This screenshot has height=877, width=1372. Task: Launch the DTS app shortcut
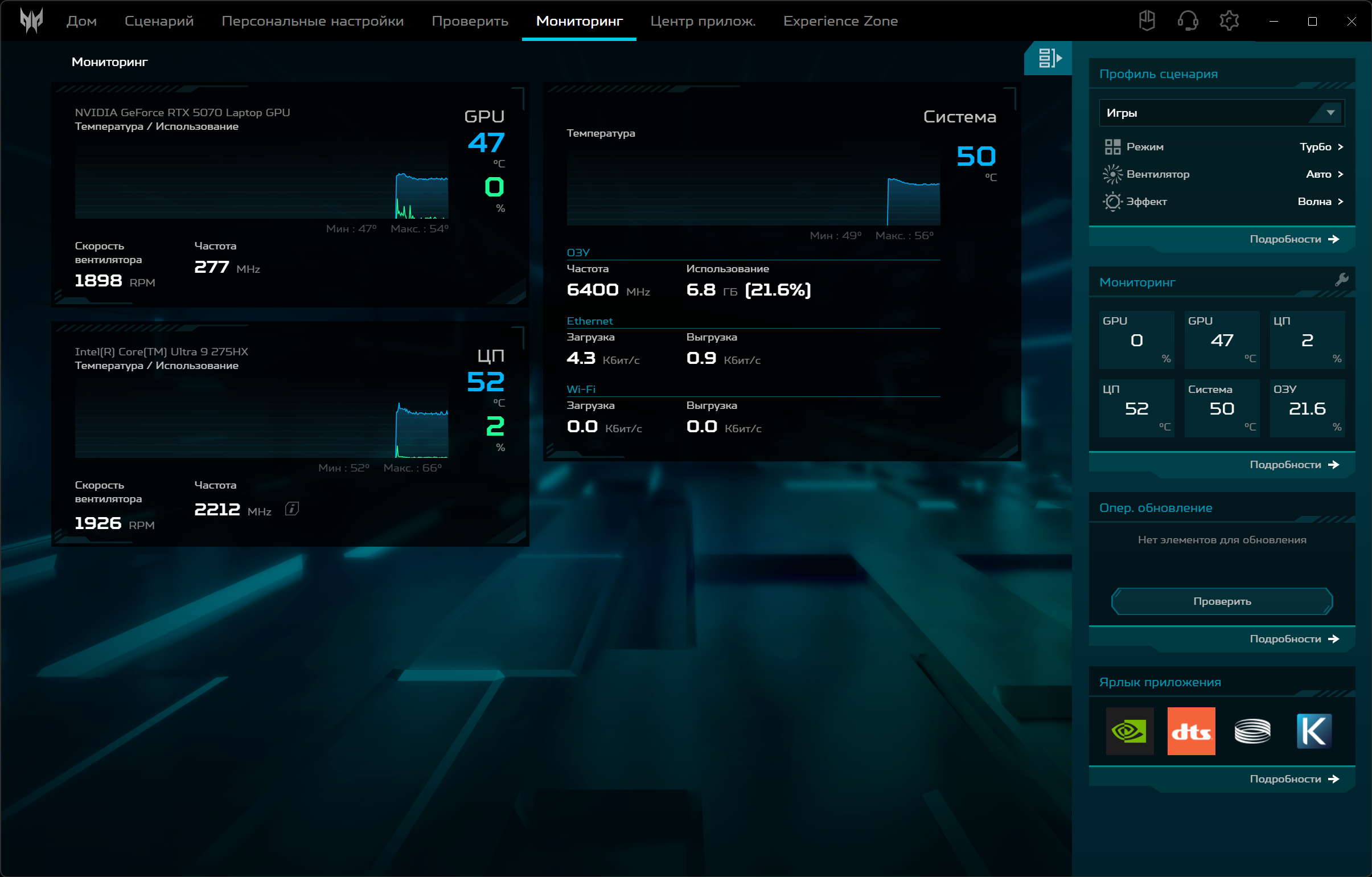1191,731
